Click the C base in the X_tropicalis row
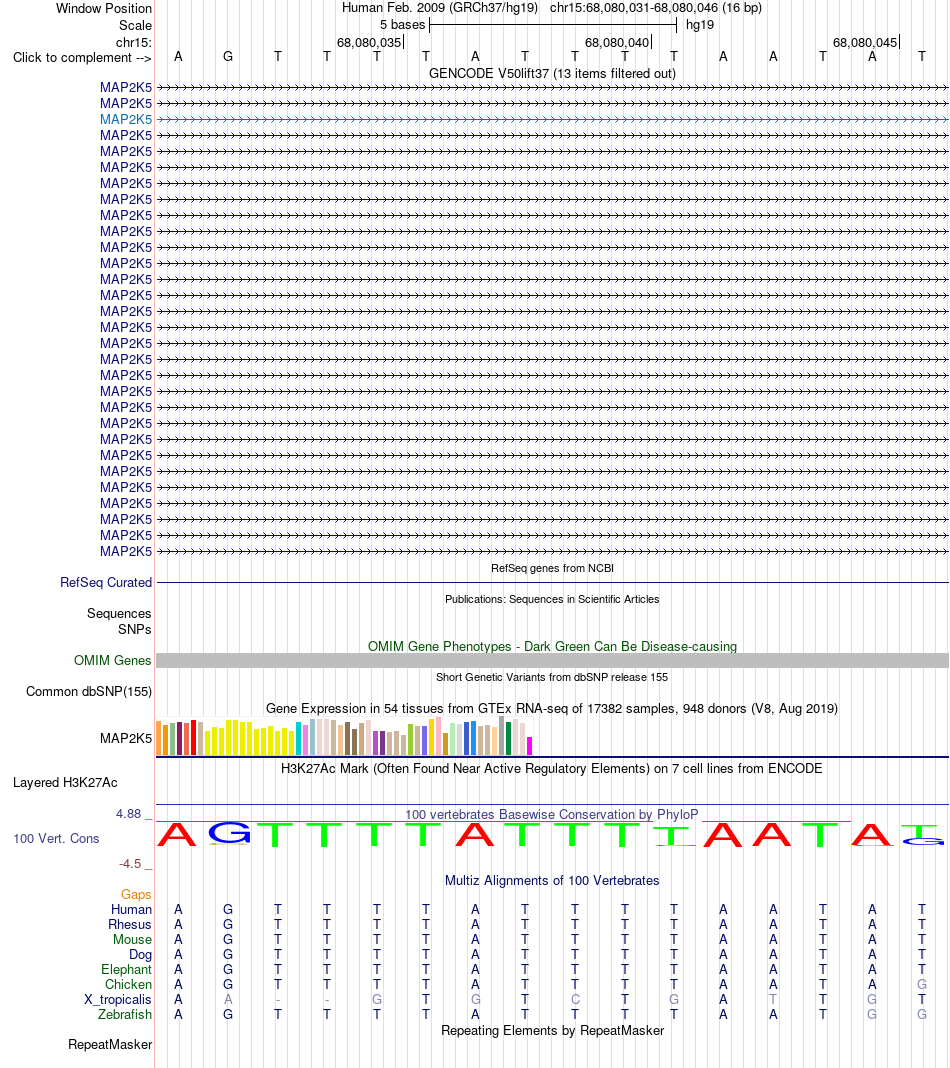The image size is (950, 1068). (575, 999)
